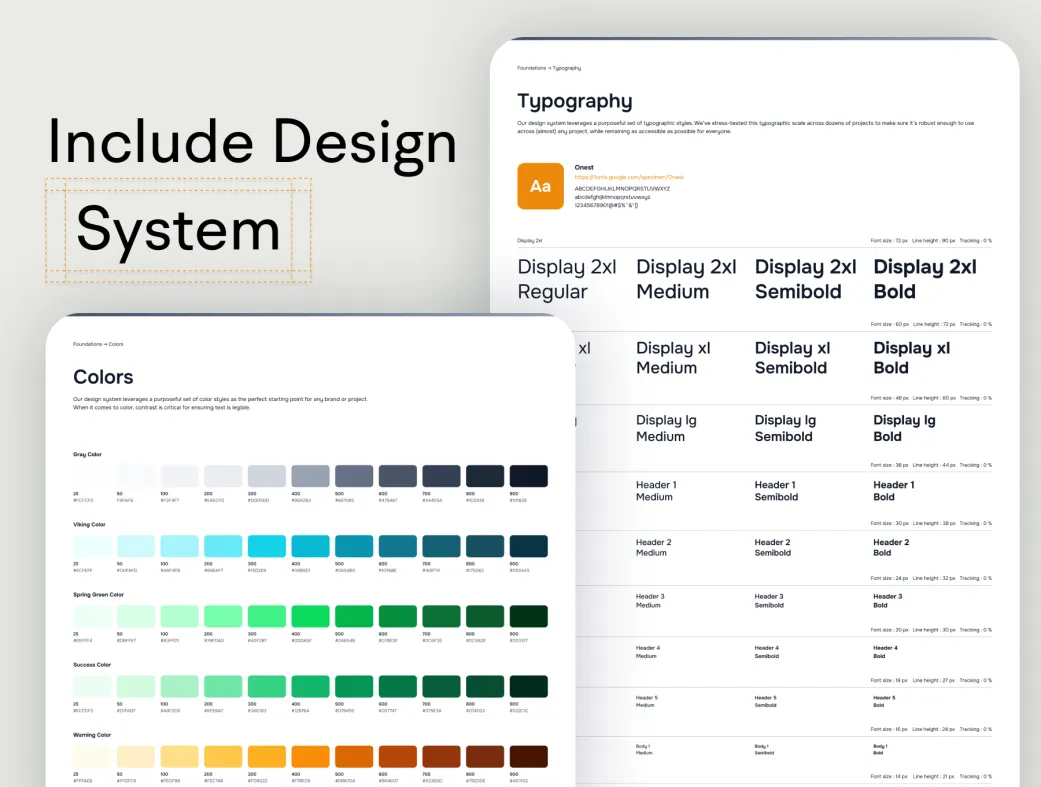The height and width of the screenshot is (787, 1041).
Task: Click the Include Design headline text
Action: point(252,143)
